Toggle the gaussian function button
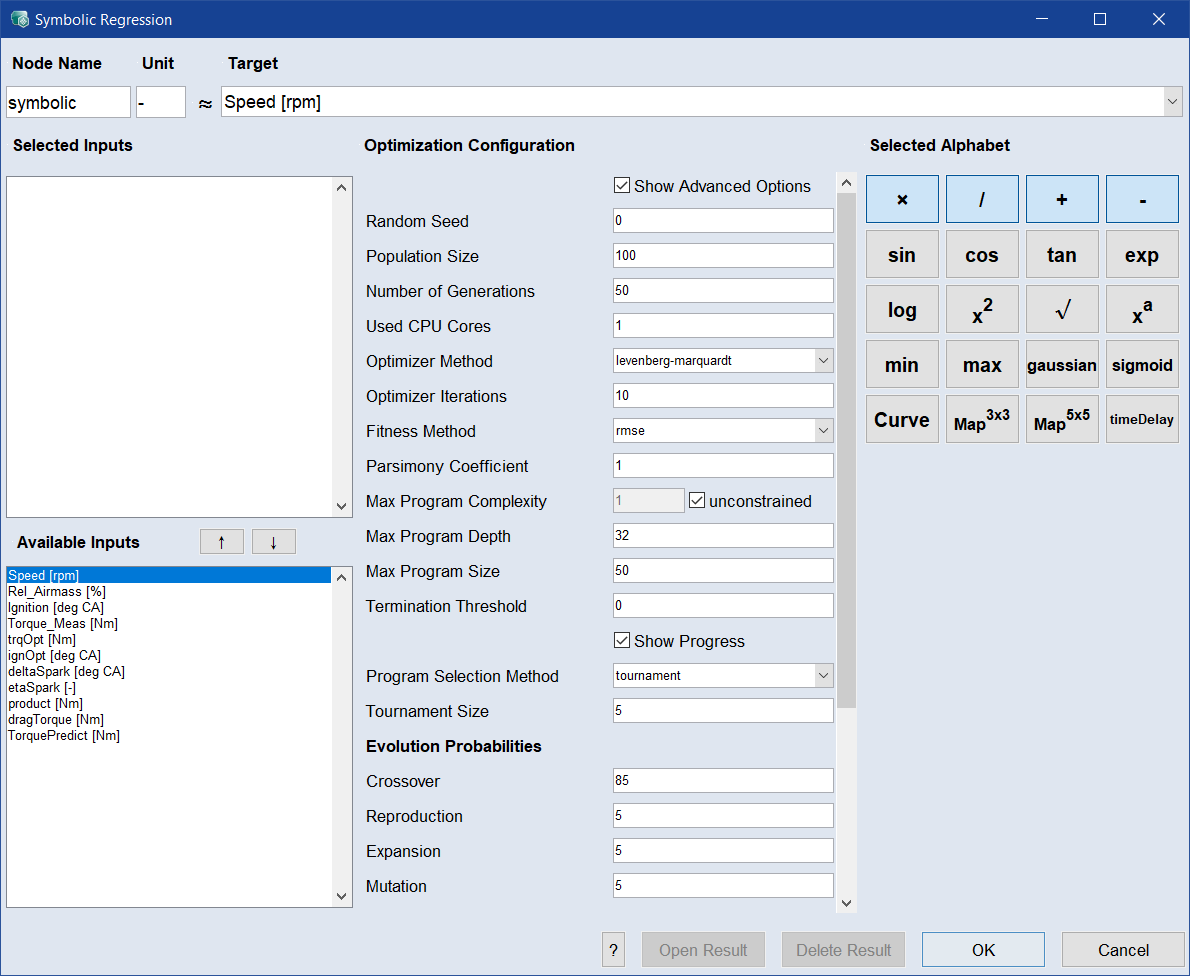This screenshot has height=976, width=1190. (x=1062, y=364)
